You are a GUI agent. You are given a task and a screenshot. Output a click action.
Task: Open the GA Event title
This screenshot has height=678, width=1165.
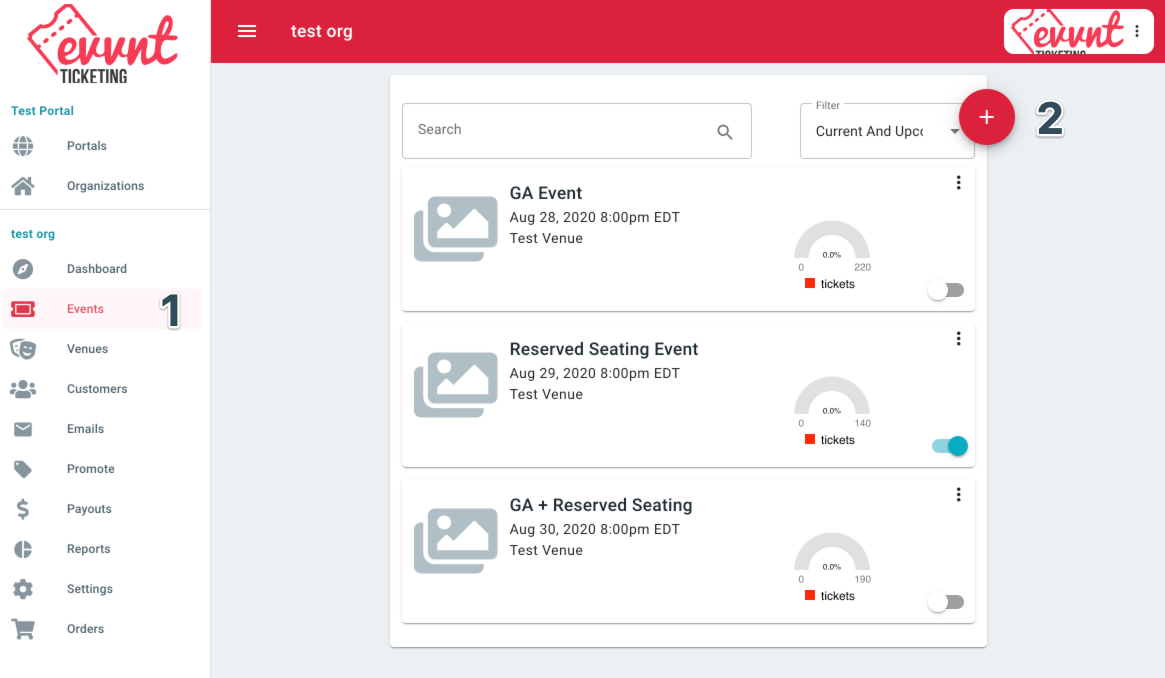click(x=545, y=193)
